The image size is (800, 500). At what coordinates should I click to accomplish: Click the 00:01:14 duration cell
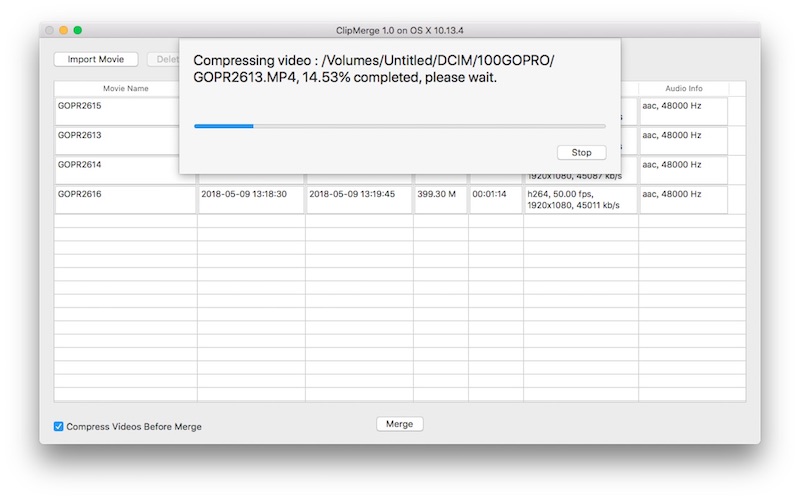tap(495, 199)
